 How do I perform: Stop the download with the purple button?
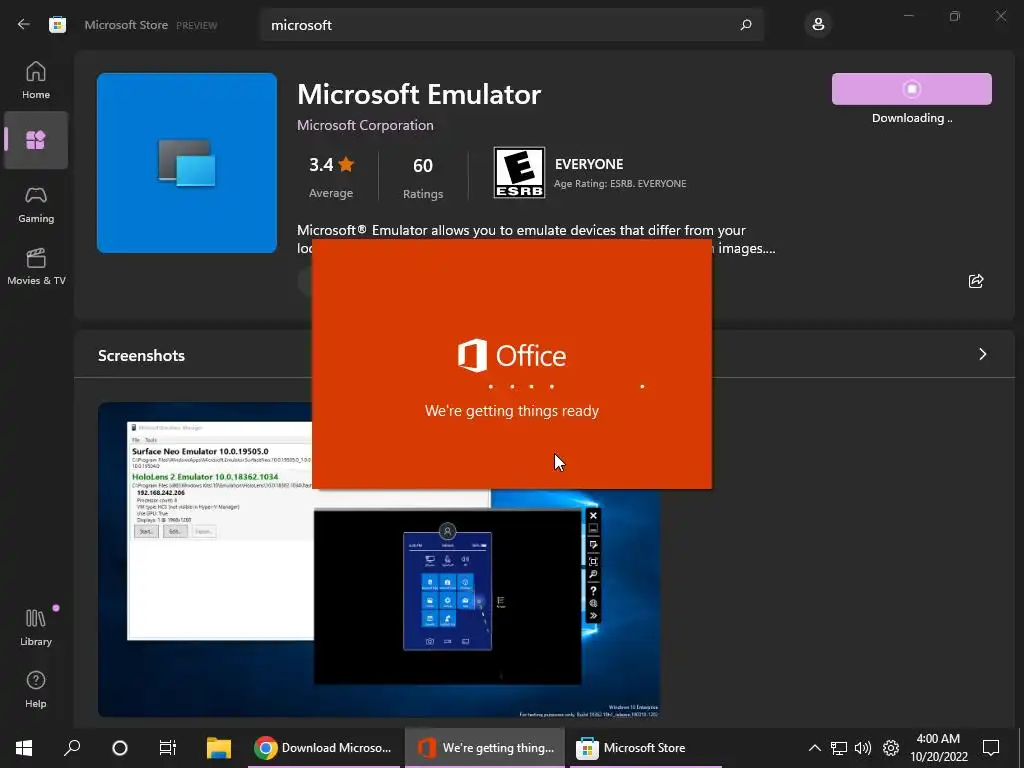pos(912,89)
